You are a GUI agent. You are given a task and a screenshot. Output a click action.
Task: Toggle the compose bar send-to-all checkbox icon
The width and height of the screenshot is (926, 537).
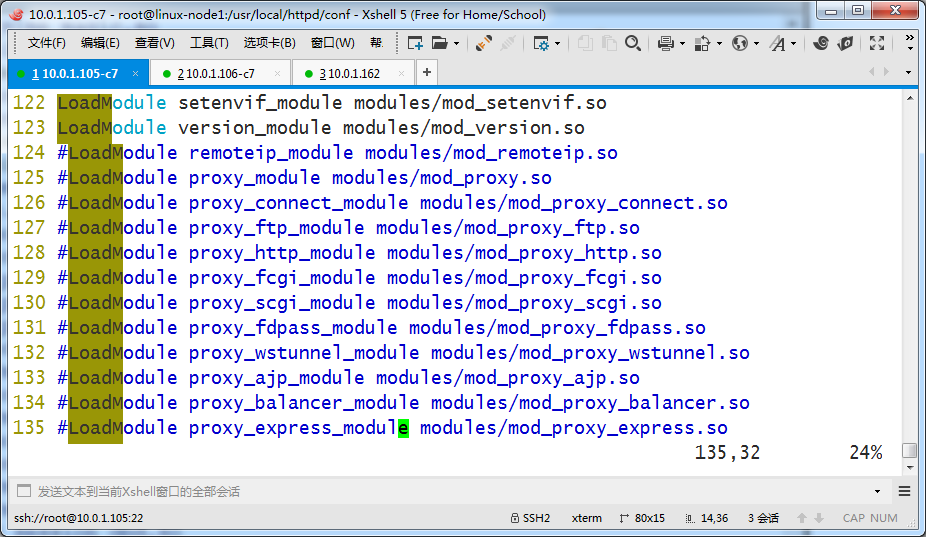click(x=24, y=491)
